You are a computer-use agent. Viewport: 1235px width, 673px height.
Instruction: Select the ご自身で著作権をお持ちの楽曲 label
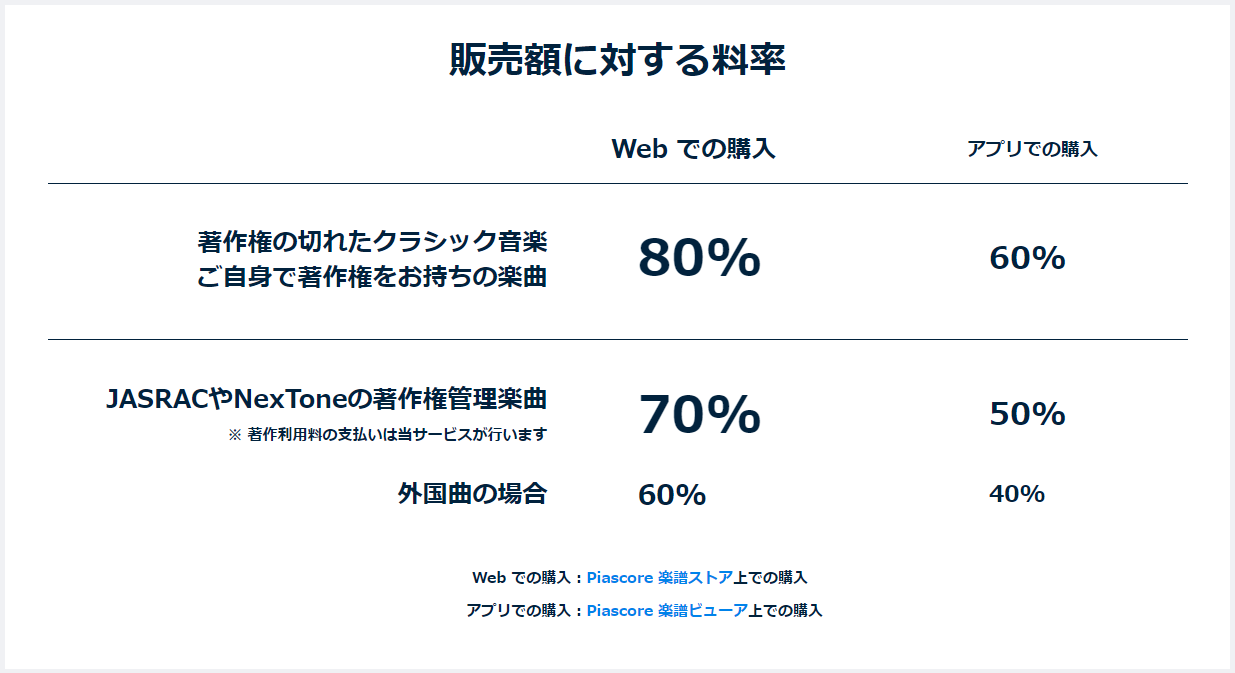(372, 277)
